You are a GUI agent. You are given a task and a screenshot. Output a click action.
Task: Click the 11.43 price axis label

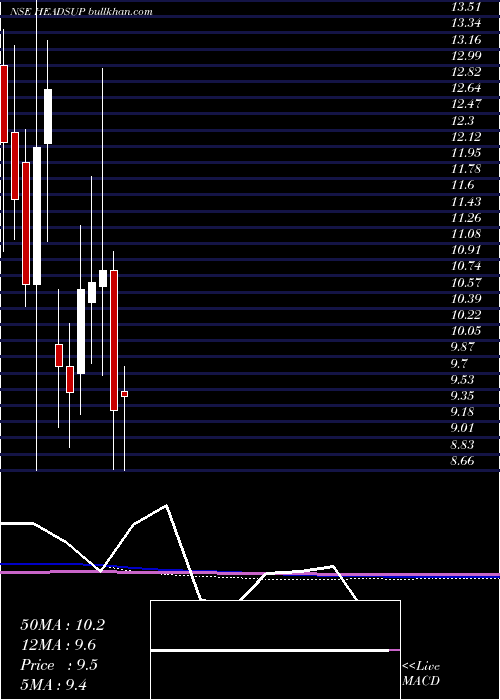(466, 202)
